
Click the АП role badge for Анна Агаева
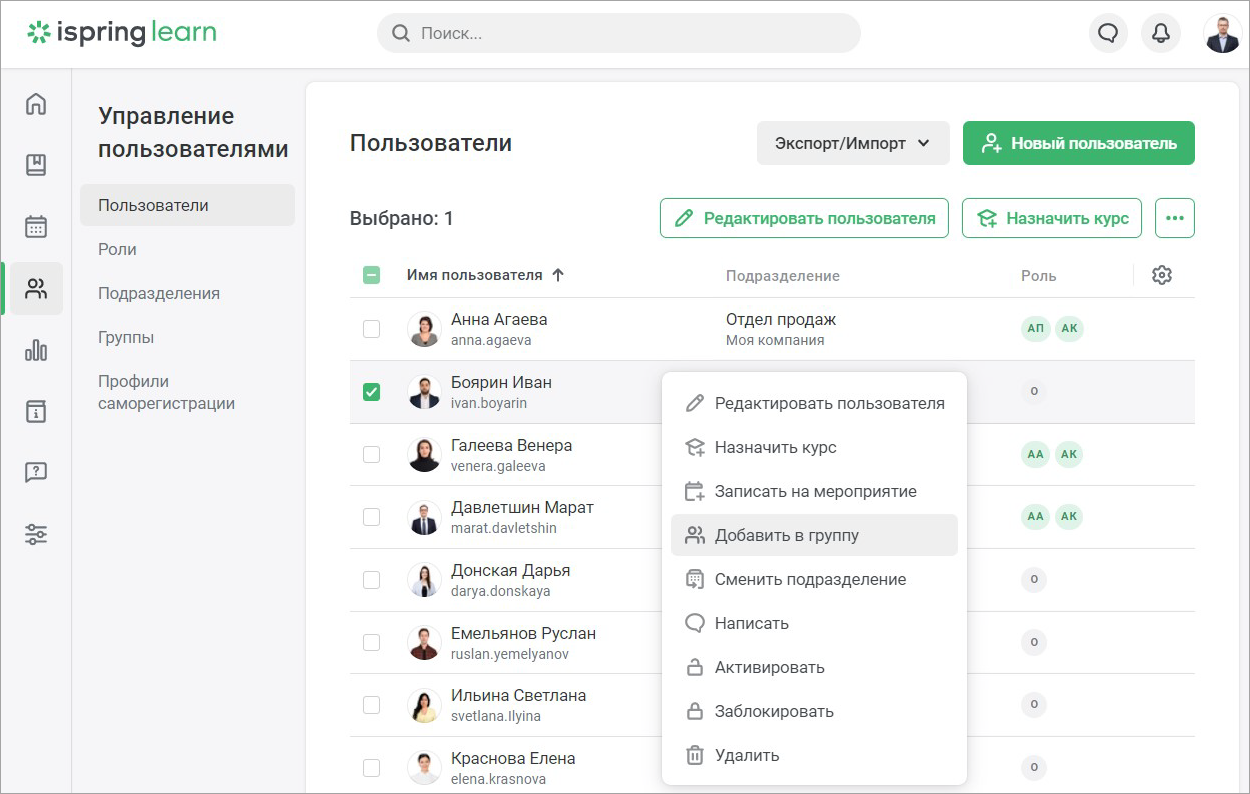coord(1035,329)
